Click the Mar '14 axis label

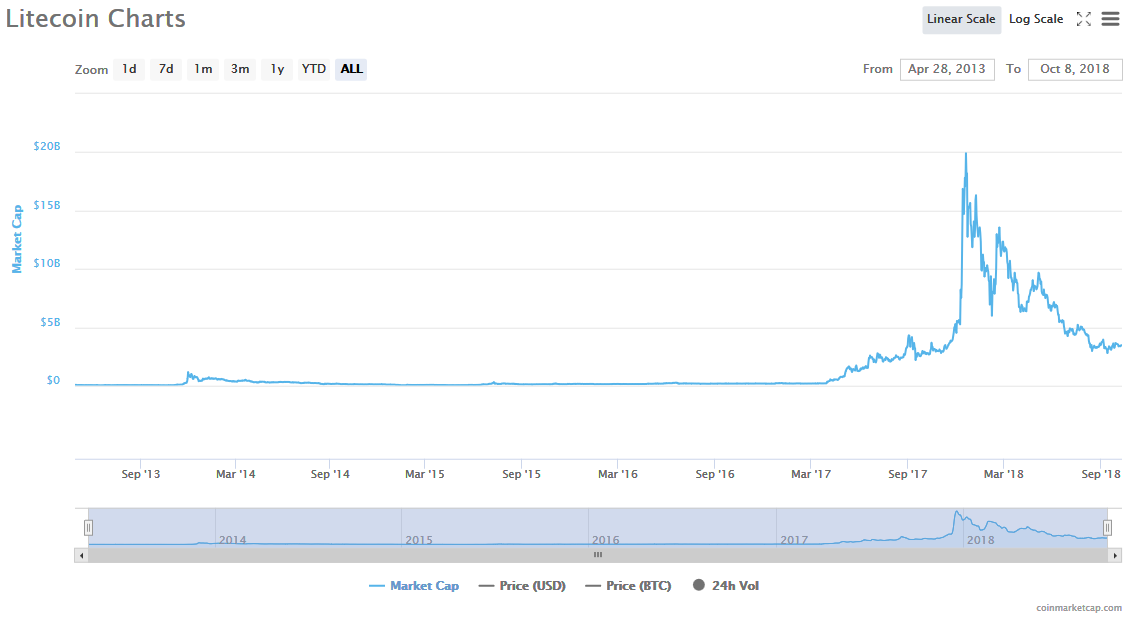[236, 474]
